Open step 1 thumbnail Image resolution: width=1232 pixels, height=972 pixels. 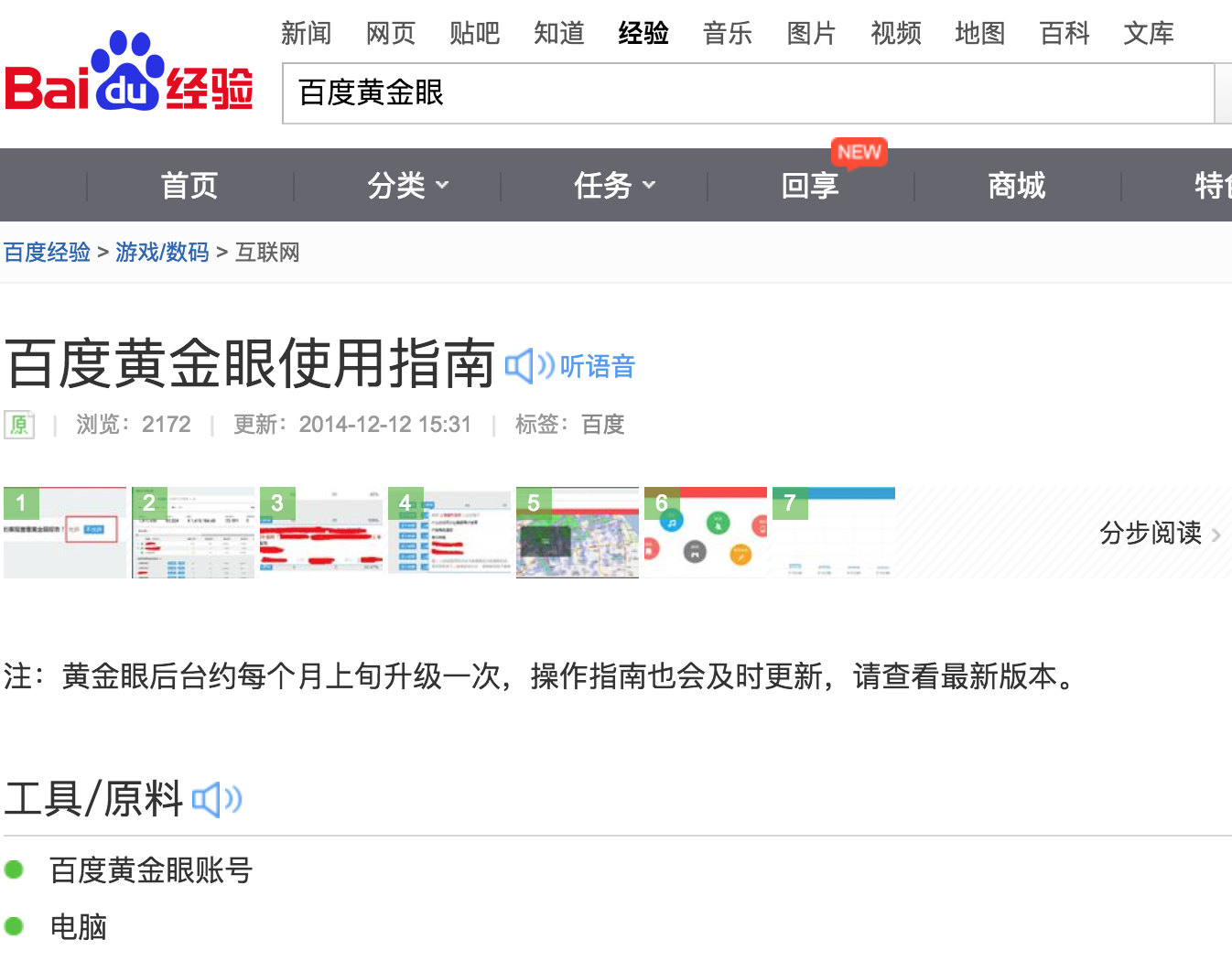point(65,533)
